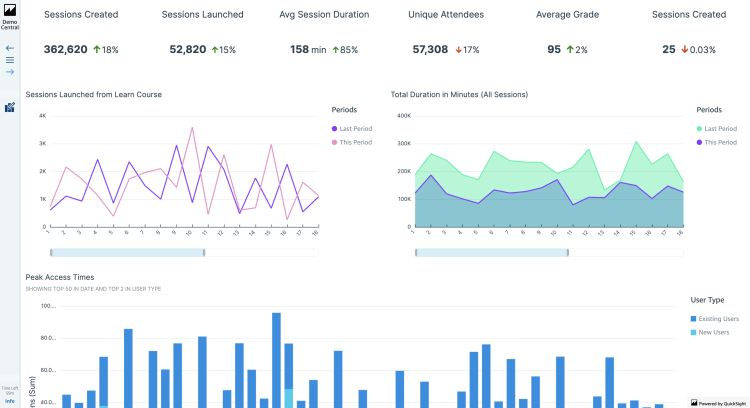Toggle Last Period in Sessions Launched legend
The height and width of the screenshot is (408, 750).
point(355,129)
